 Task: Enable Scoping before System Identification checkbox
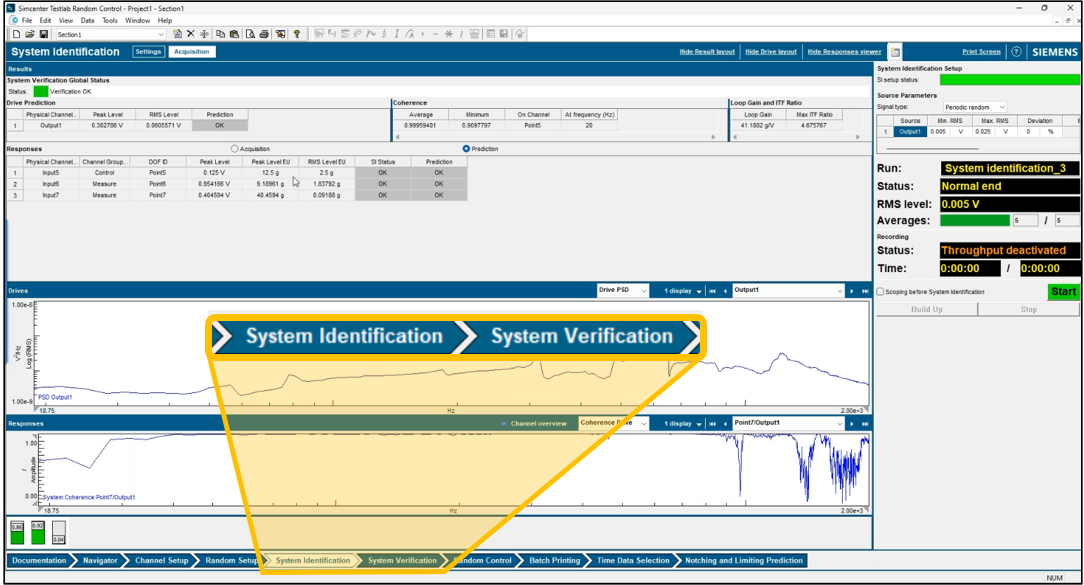click(880, 292)
